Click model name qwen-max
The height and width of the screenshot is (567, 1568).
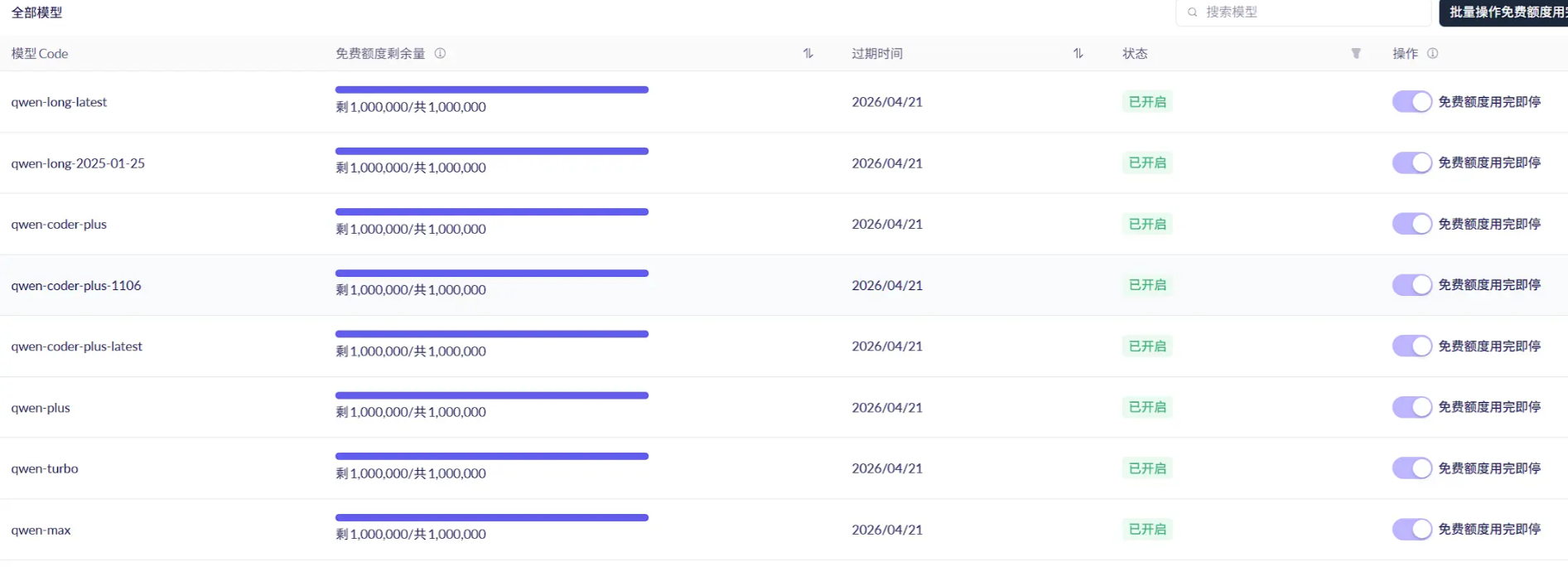(41, 530)
